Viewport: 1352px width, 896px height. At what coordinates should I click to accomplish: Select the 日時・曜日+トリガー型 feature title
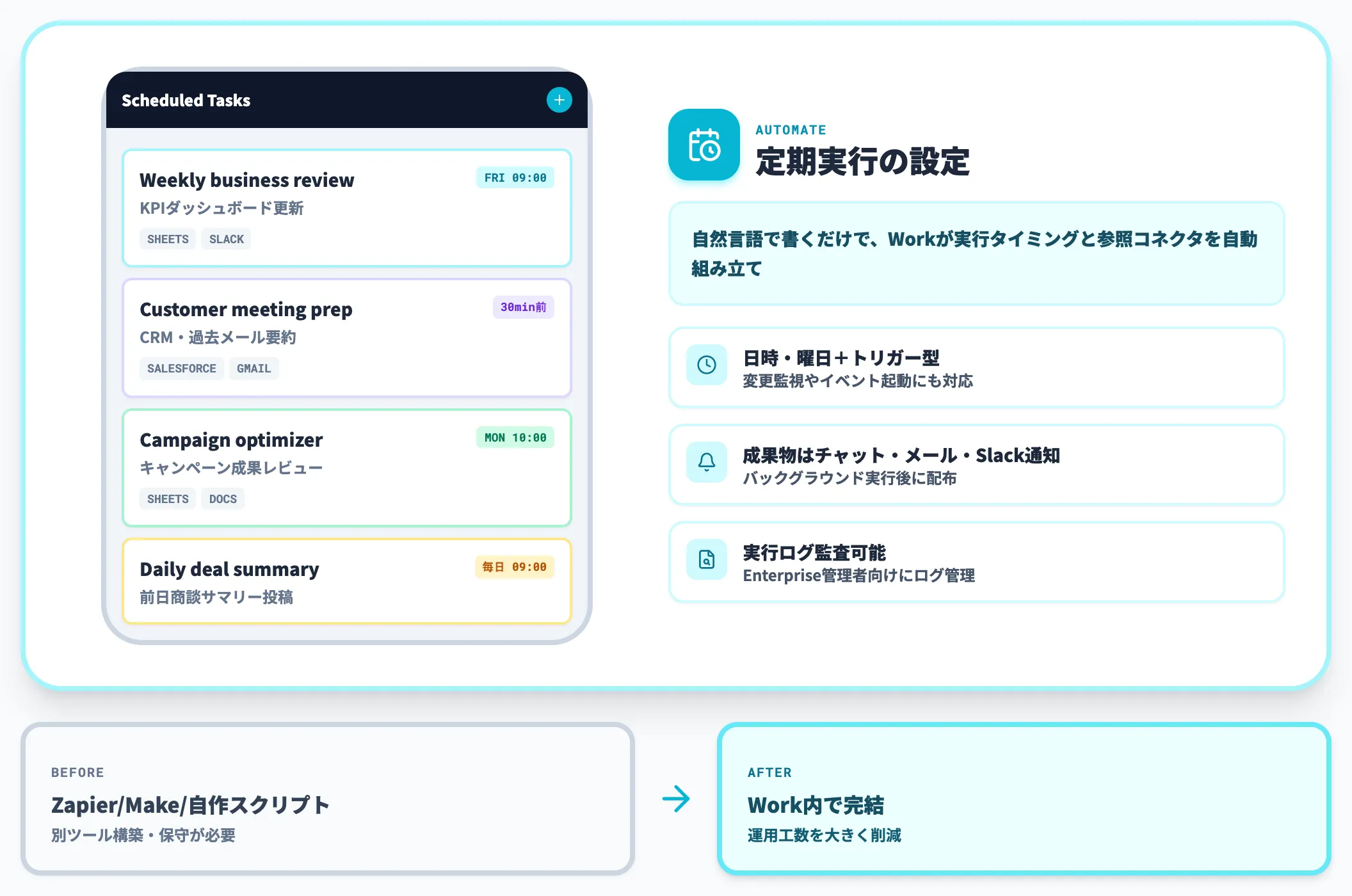click(841, 358)
